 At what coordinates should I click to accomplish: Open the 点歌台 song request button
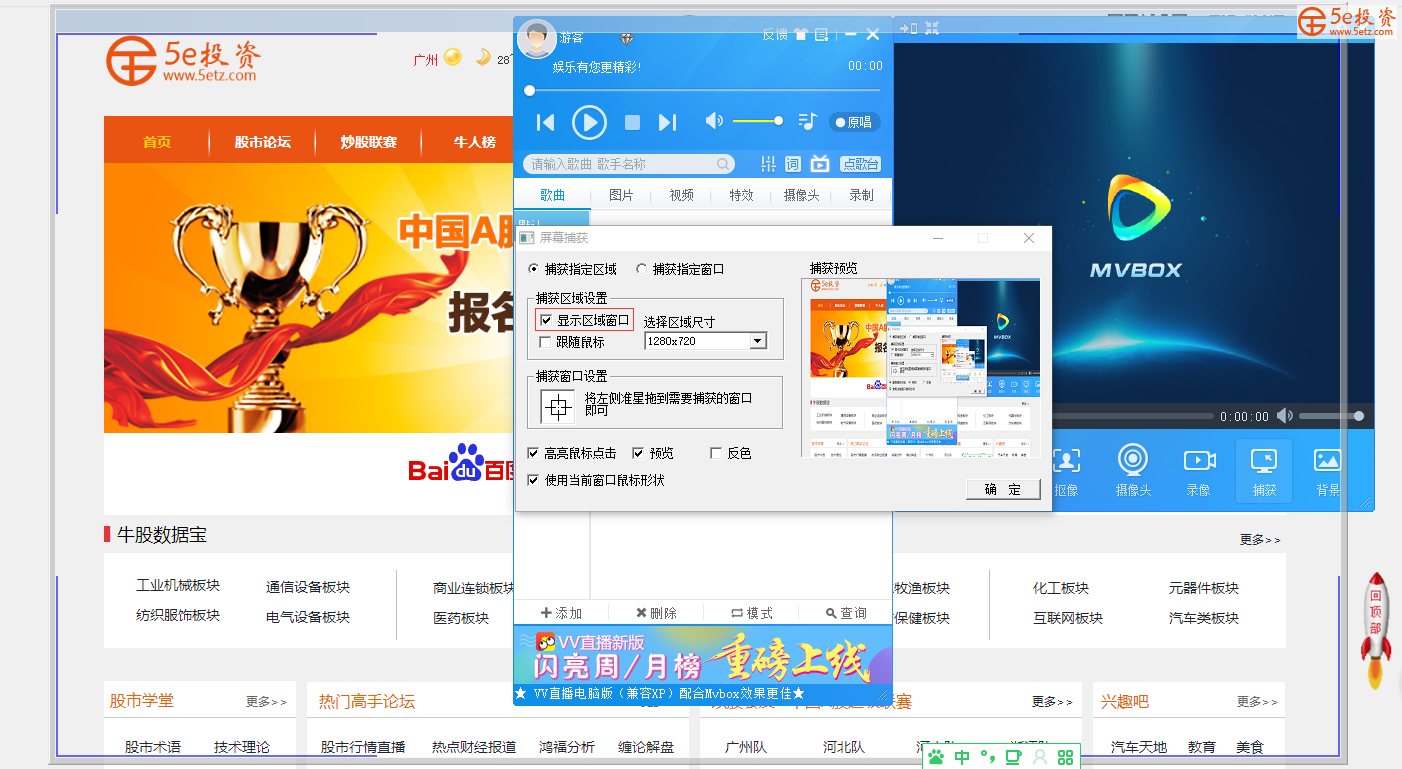pos(860,164)
